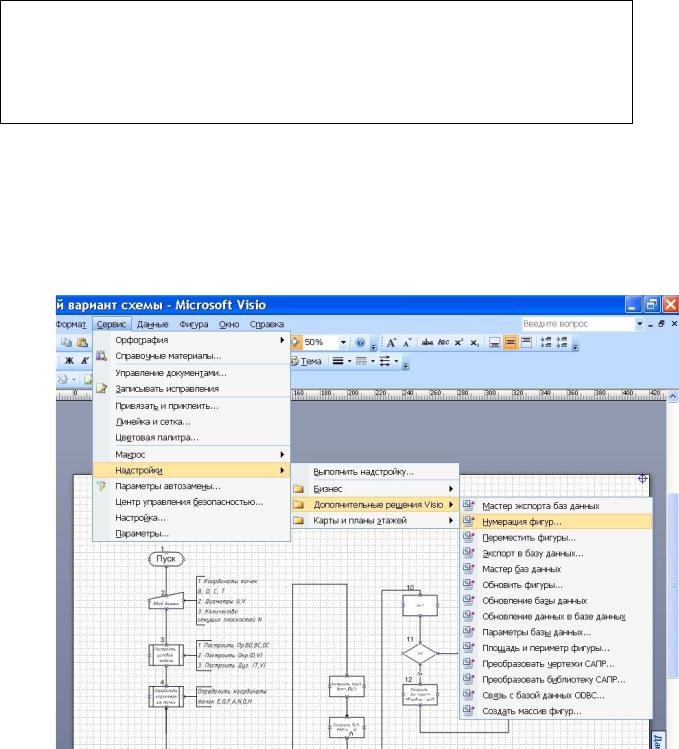The image size is (679, 749).
Task: Toggle small caps Abc formatting
Action: tap(443, 342)
